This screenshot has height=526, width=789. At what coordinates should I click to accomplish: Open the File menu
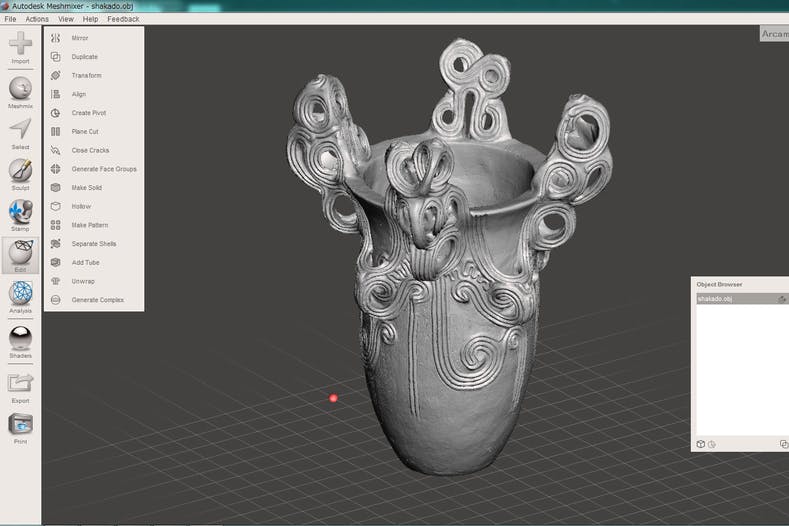pyautogui.click(x=8, y=19)
